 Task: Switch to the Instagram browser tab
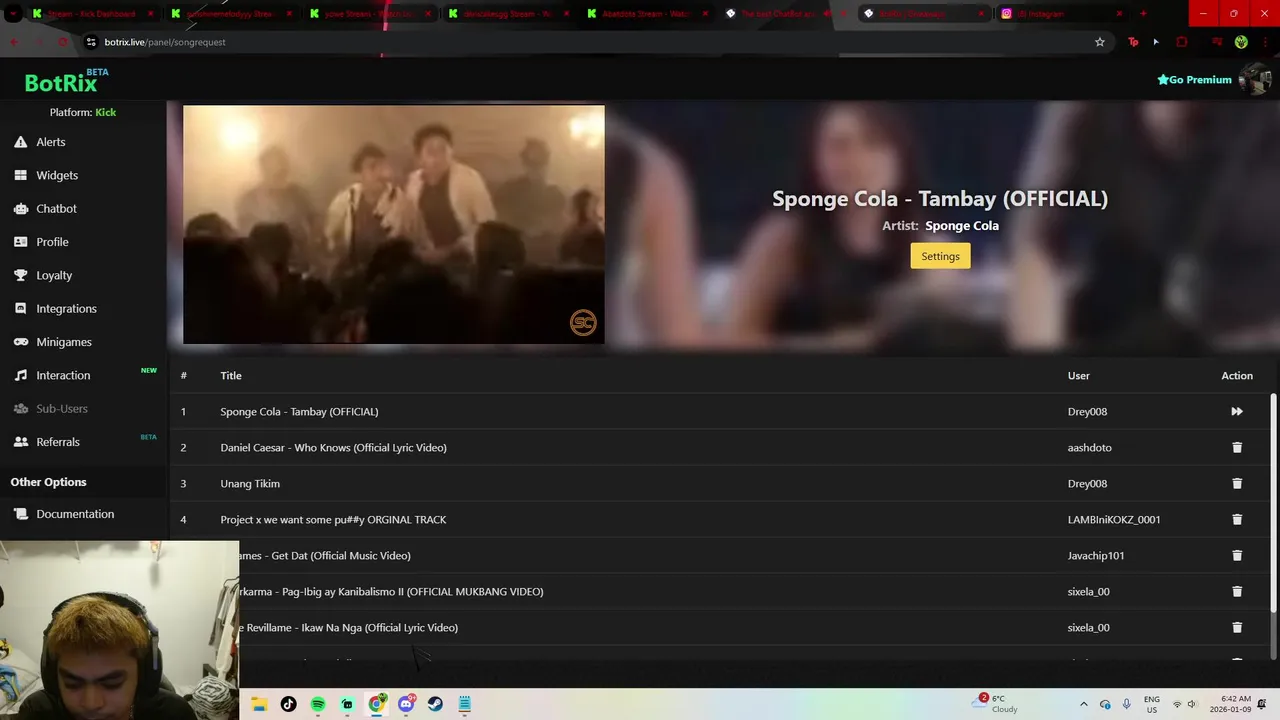[x=1060, y=13]
